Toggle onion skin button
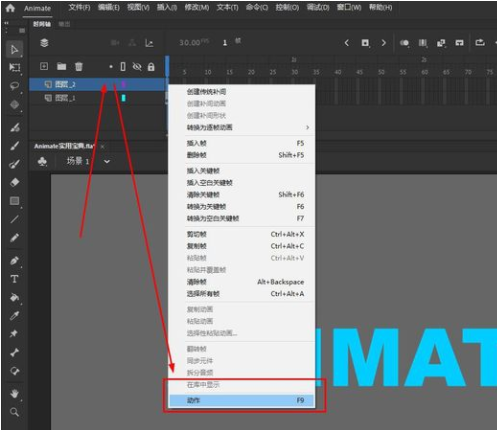 tap(404, 43)
